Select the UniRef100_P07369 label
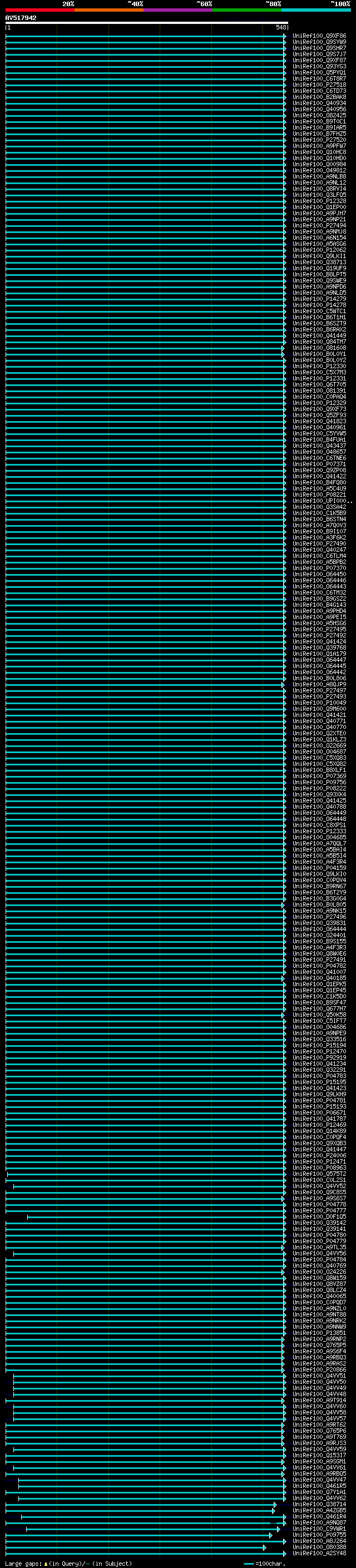 coord(319,776)
